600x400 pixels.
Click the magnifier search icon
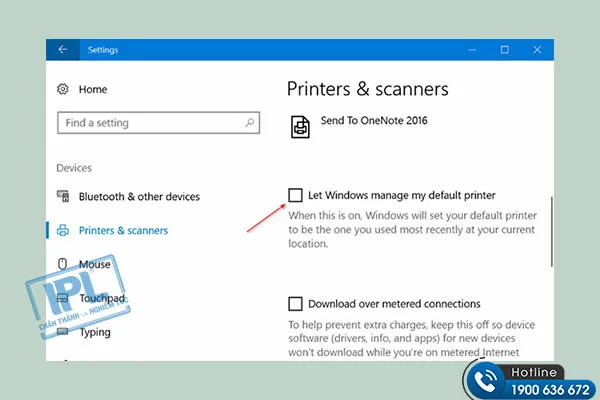tap(249, 122)
